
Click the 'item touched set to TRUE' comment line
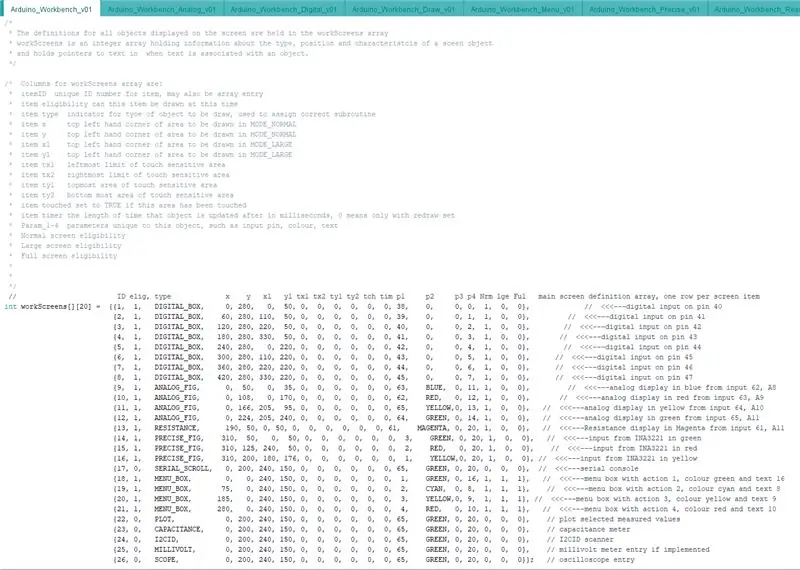133,205
